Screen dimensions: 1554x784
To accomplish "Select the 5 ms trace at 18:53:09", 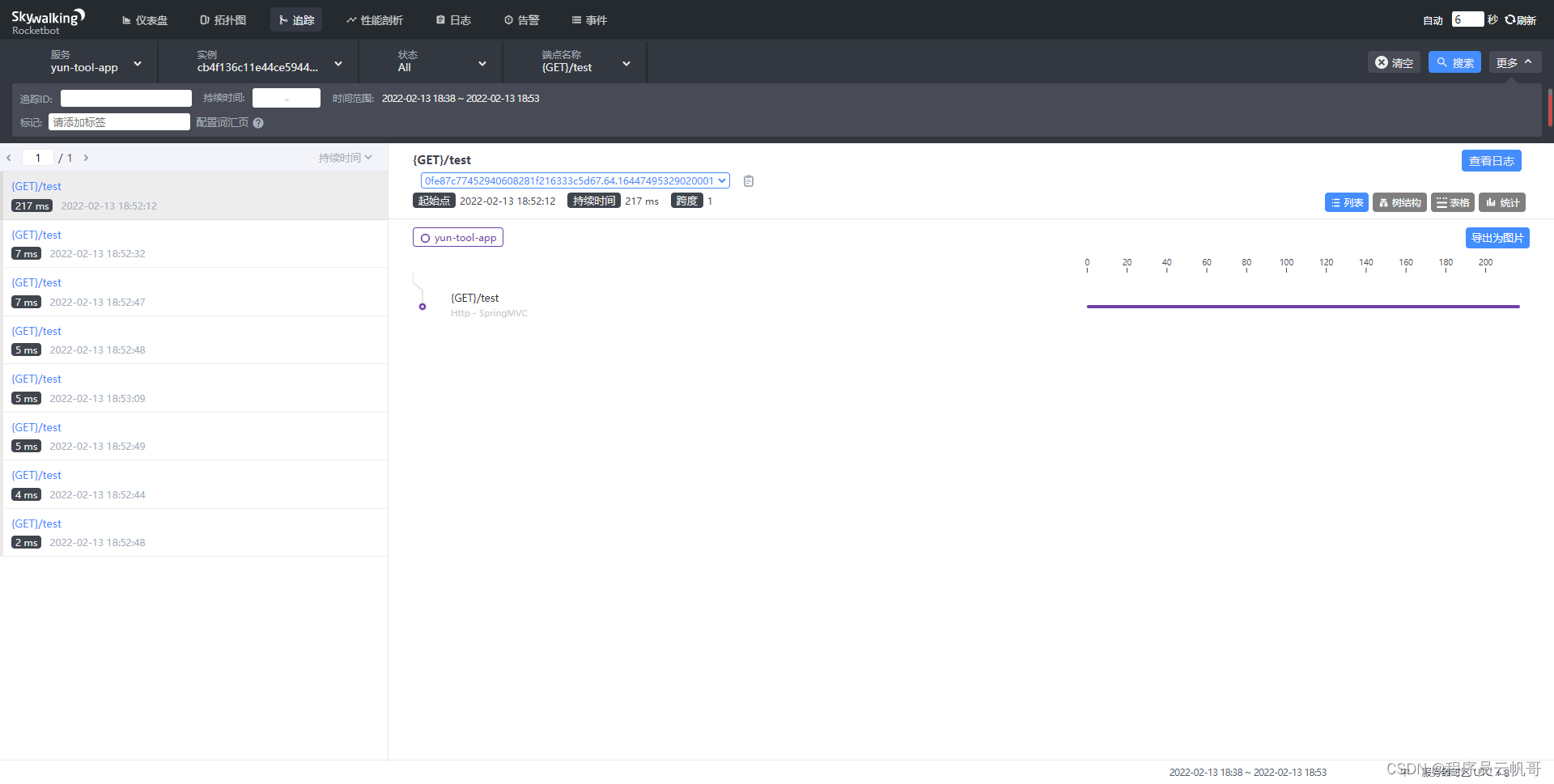I will pyautogui.click(x=194, y=388).
